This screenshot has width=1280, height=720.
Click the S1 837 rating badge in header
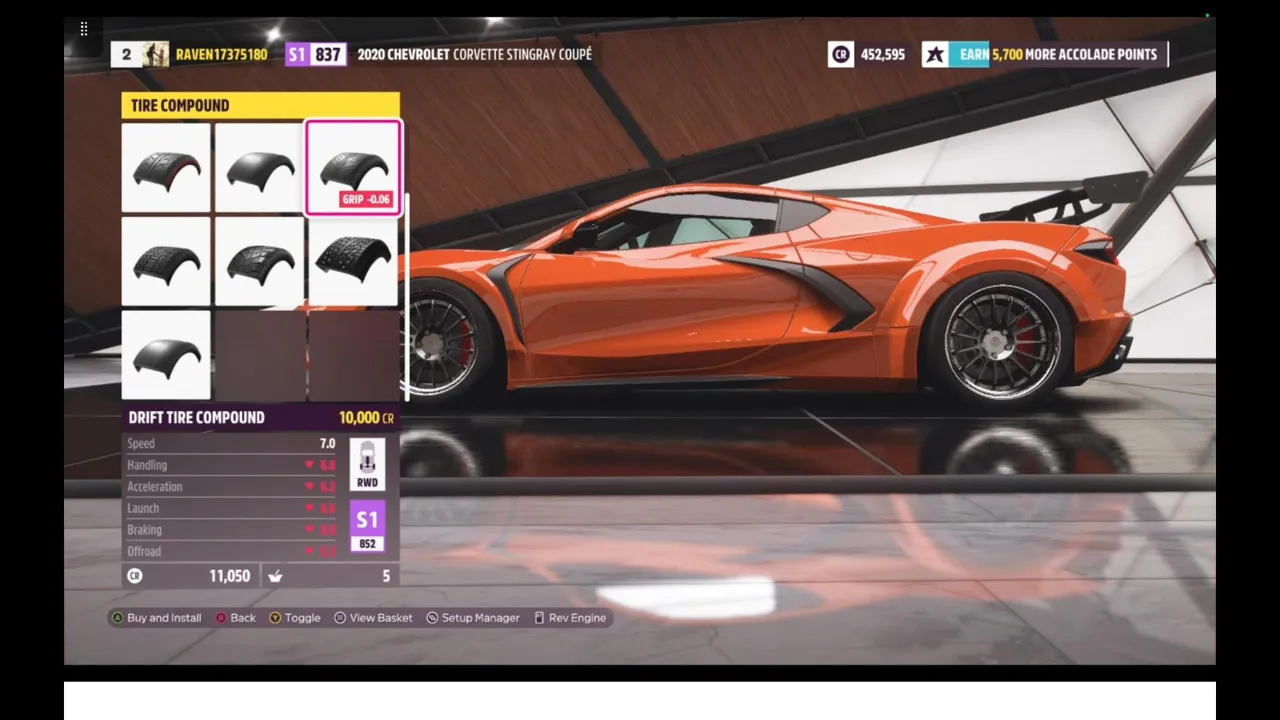pos(315,54)
